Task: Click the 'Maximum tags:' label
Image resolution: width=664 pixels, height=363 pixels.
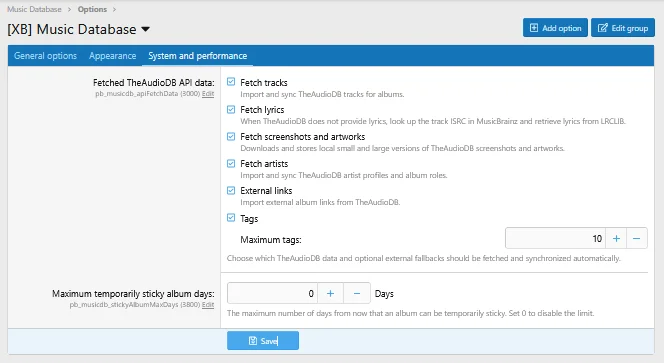Action: point(271,240)
